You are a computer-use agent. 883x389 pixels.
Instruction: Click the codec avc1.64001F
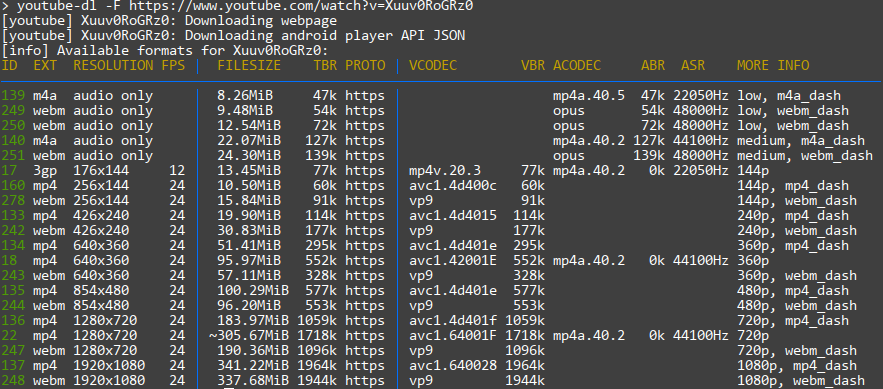[x=453, y=336]
